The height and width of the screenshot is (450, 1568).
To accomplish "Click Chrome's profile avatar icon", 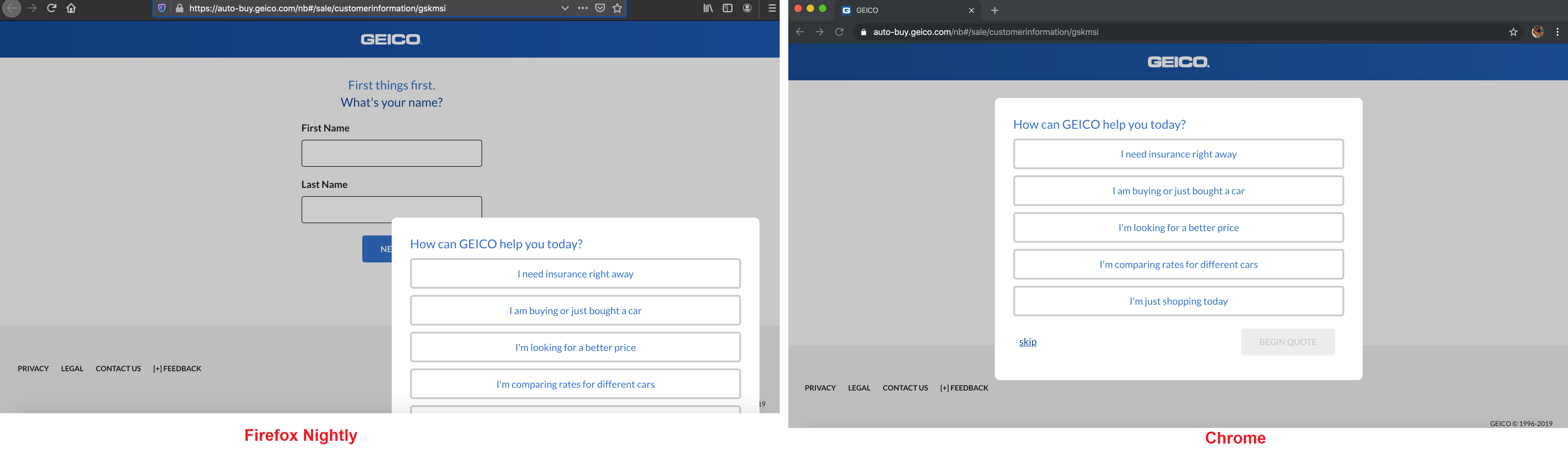I will (1539, 32).
